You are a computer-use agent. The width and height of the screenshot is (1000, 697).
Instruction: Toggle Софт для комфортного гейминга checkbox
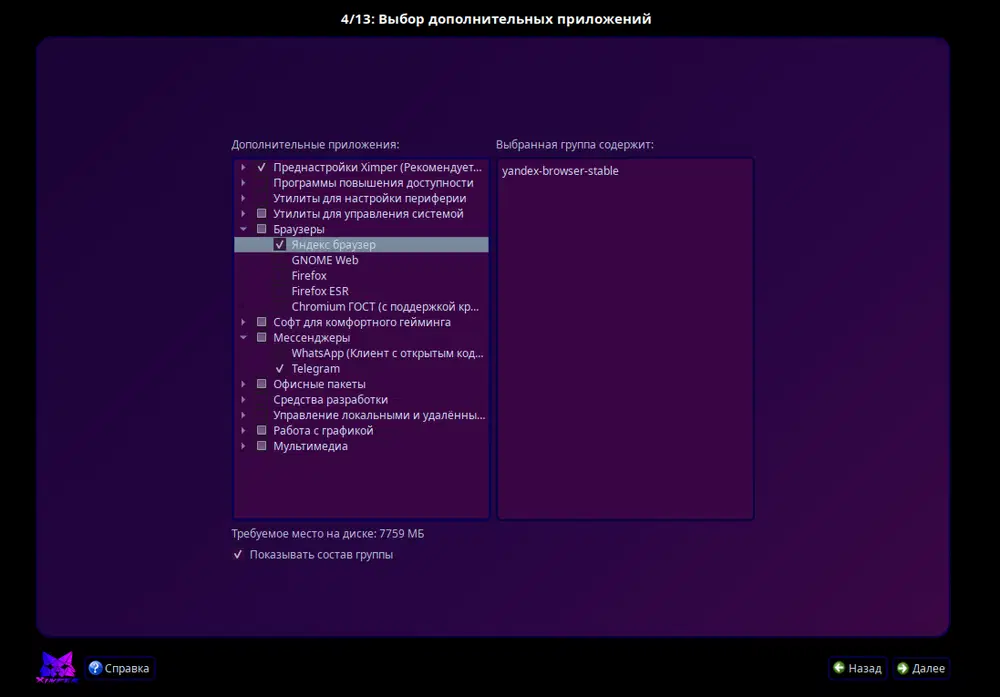[x=261, y=322]
